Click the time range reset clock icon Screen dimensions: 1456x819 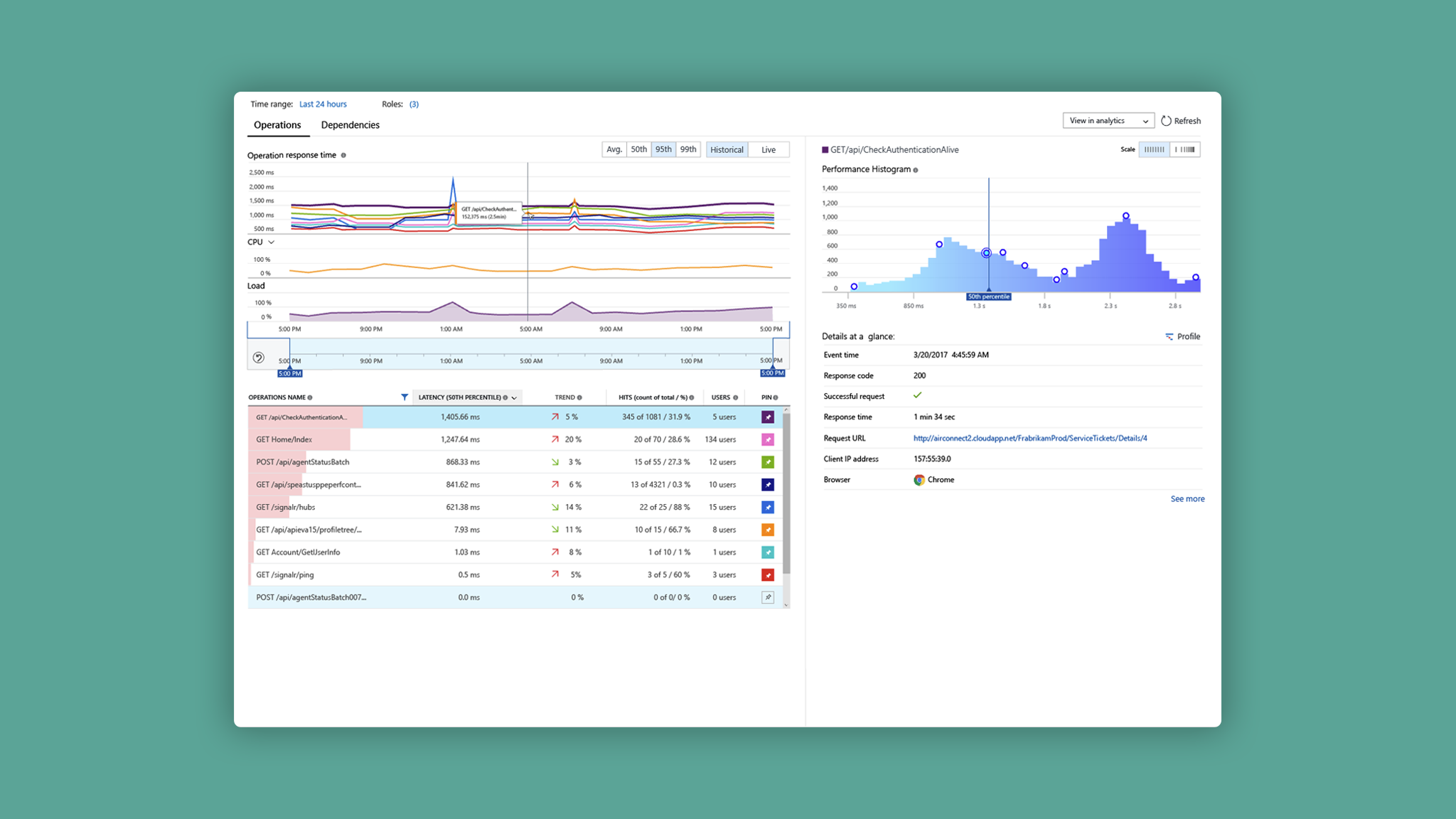(x=259, y=358)
